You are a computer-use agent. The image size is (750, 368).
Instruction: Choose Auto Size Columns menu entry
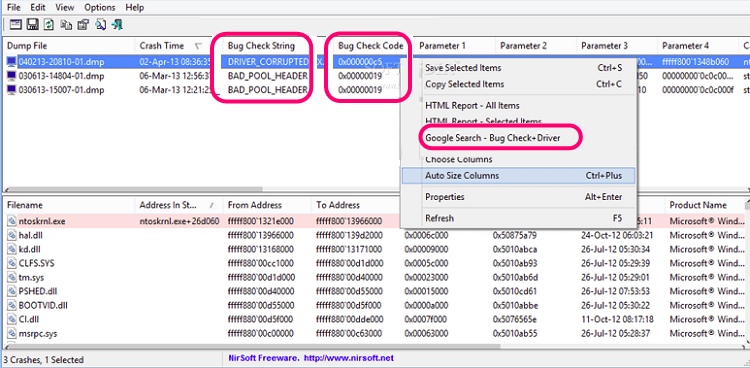[518, 176]
